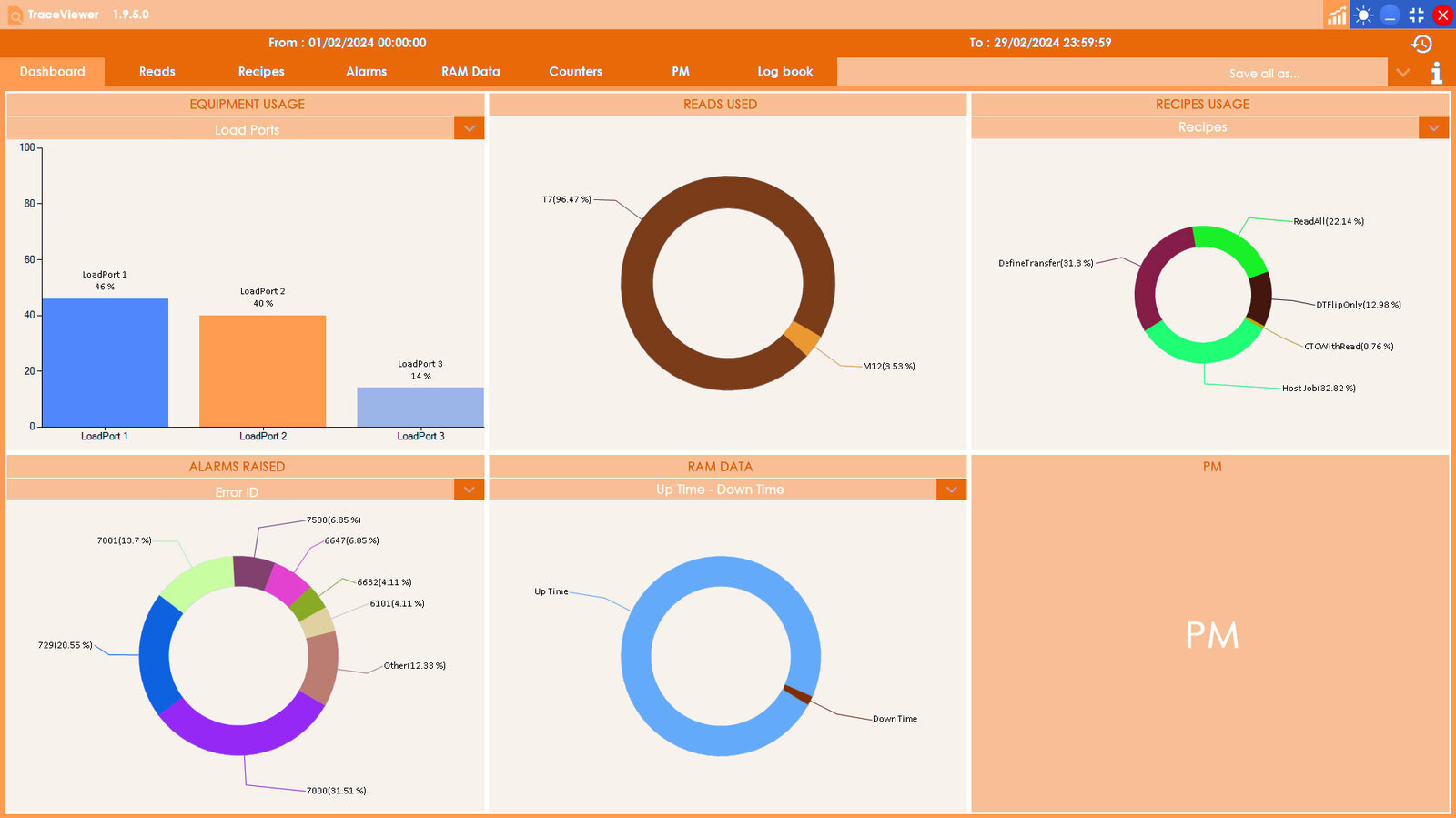This screenshot has width=1456, height=818.
Task: Click the TraceViewer logo icon
Action: tap(15, 15)
